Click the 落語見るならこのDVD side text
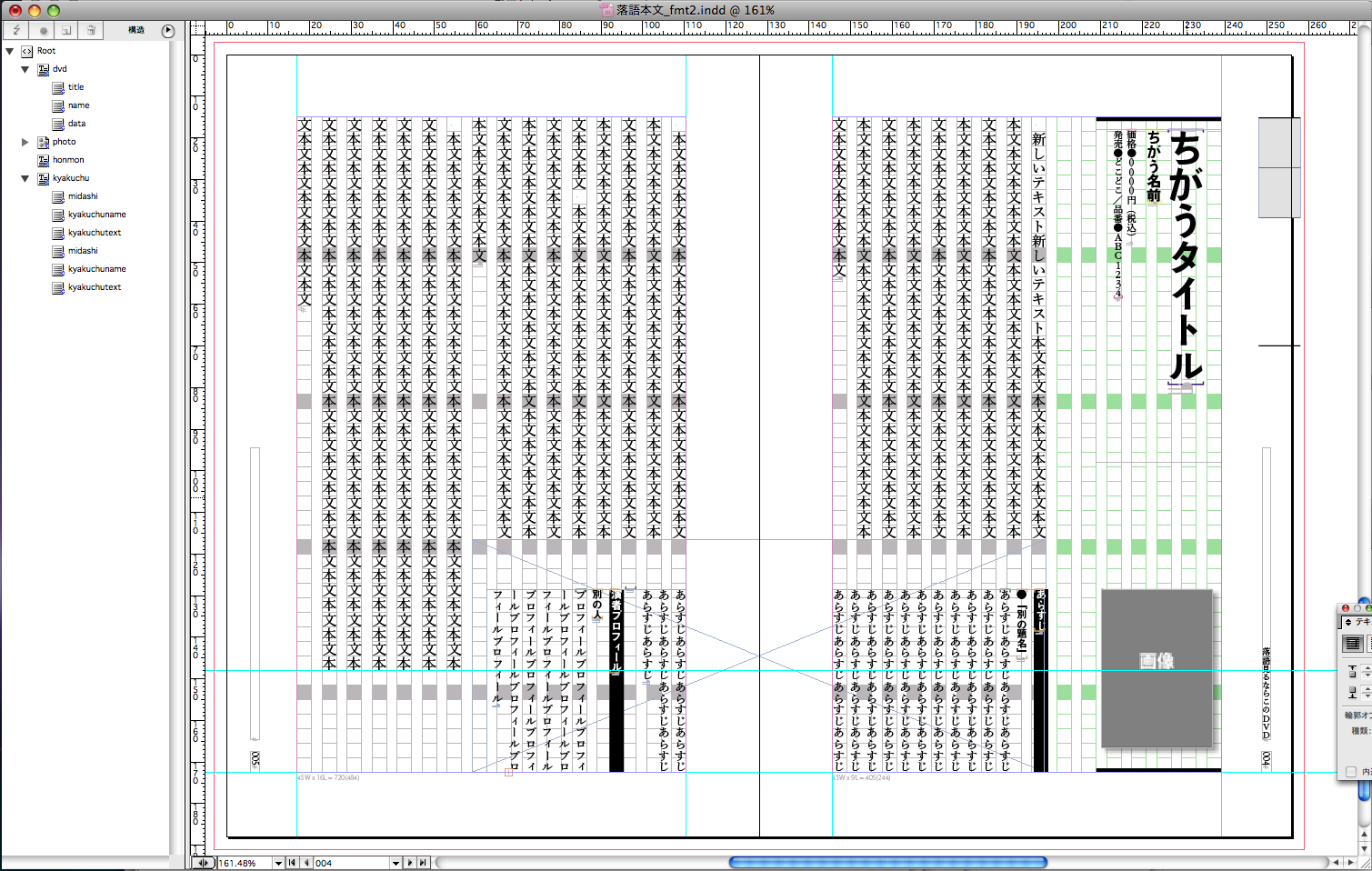1372x871 pixels. pyautogui.click(x=1266, y=695)
